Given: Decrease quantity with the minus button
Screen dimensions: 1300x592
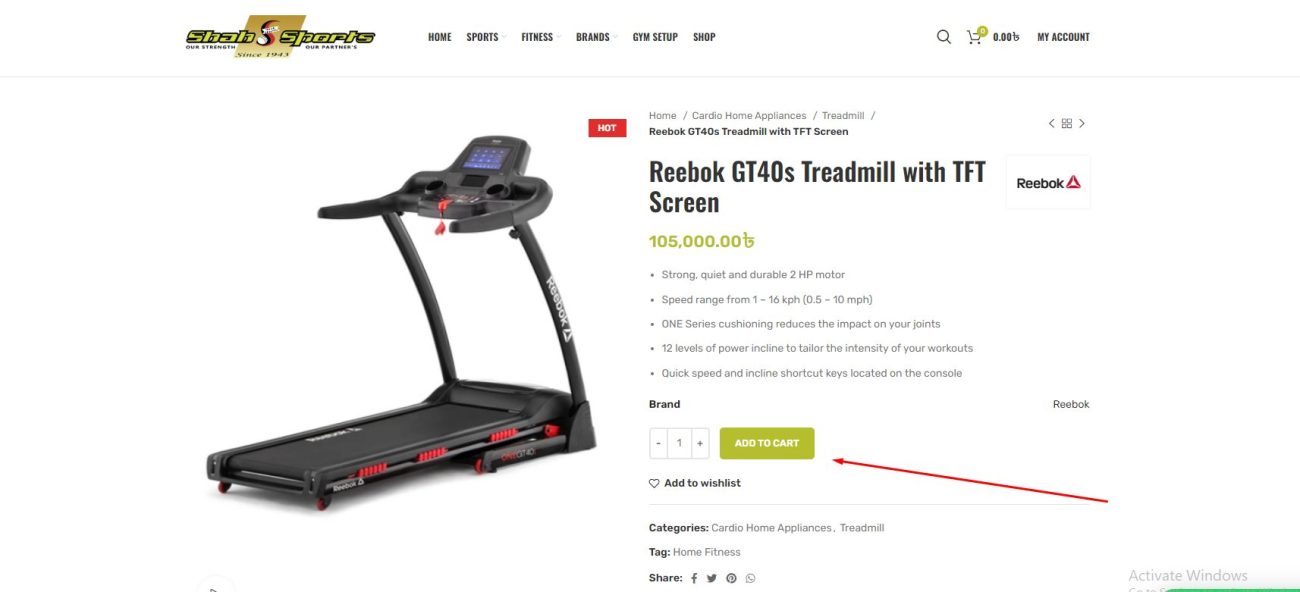Looking at the screenshot, I should coord(658,443).
